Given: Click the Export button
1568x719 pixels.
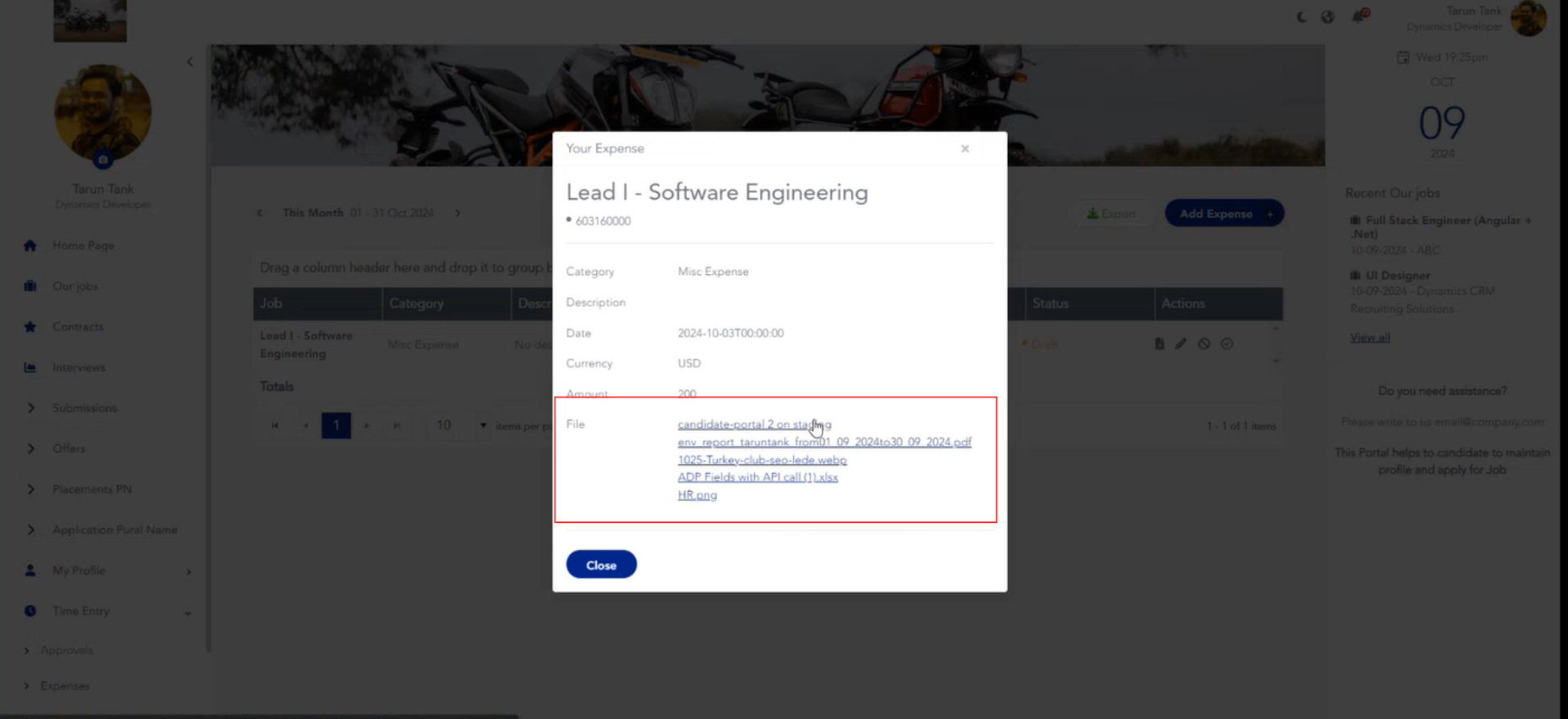Looking at the screenshot, I should 1111,214.
